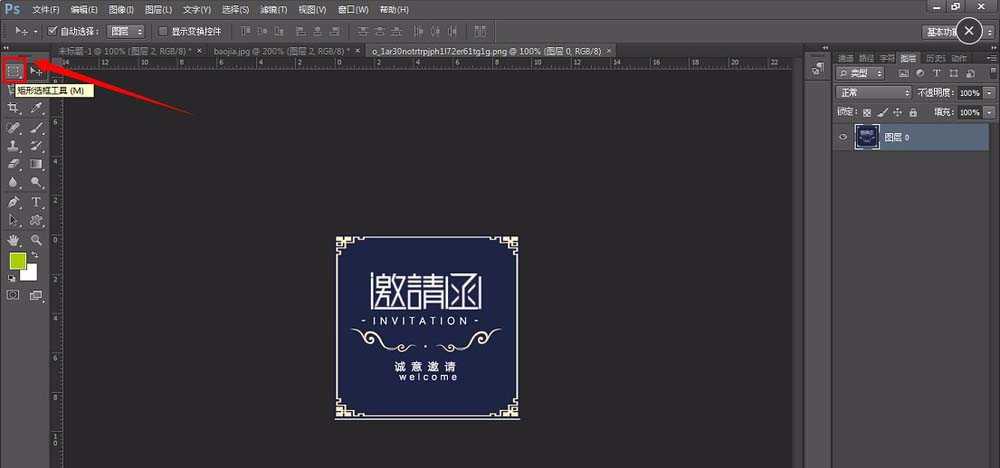
Task: Switch to the 通道 panel tab
Action: 846,58
